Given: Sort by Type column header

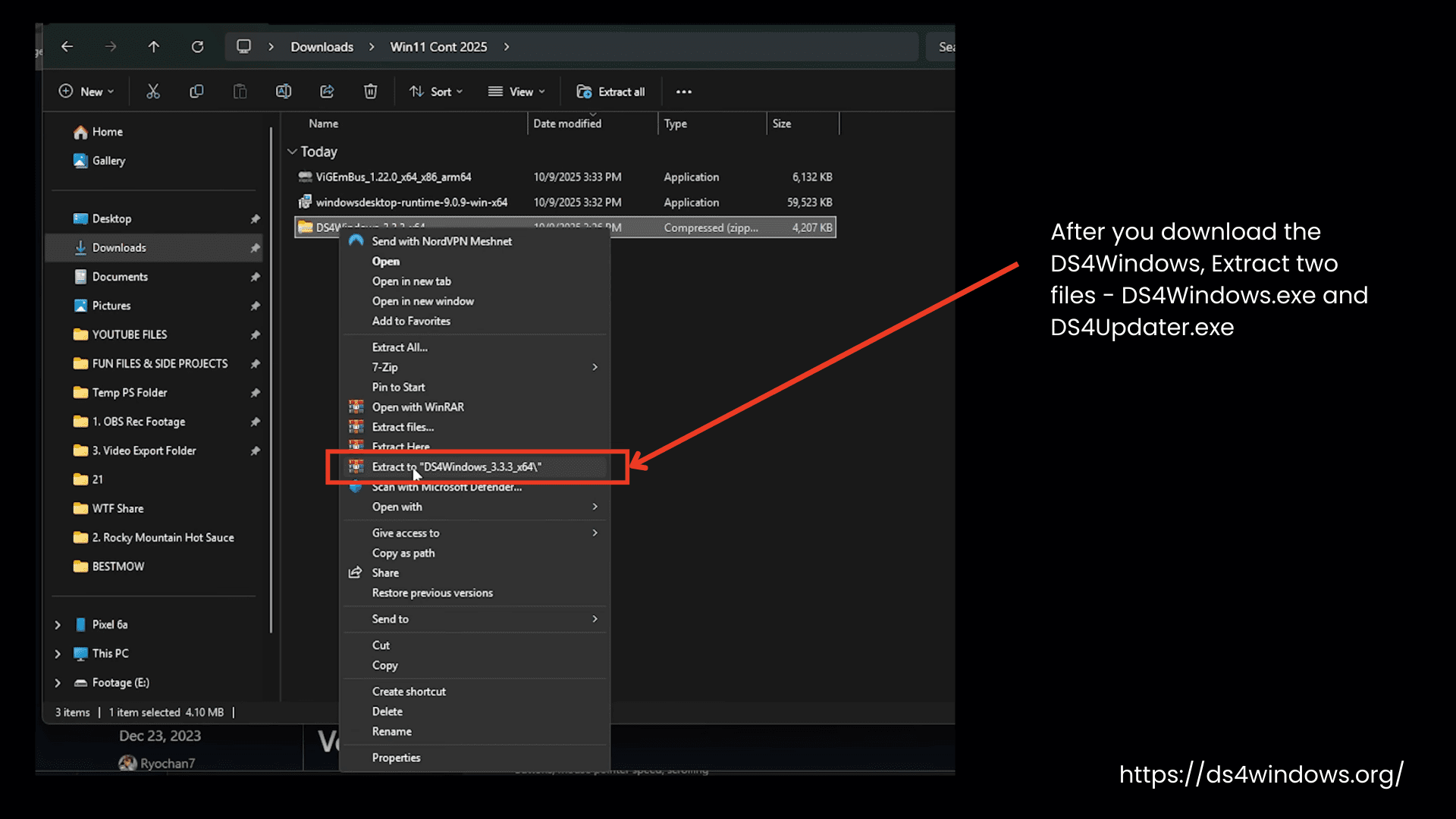Looking at the screenshot, I should 675,124.
